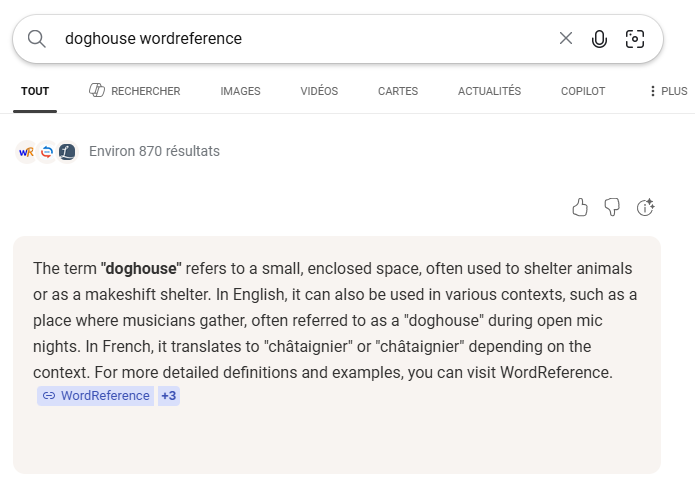Go to the VIDÉOS tab
695x488 pixels.
(319, 91)
